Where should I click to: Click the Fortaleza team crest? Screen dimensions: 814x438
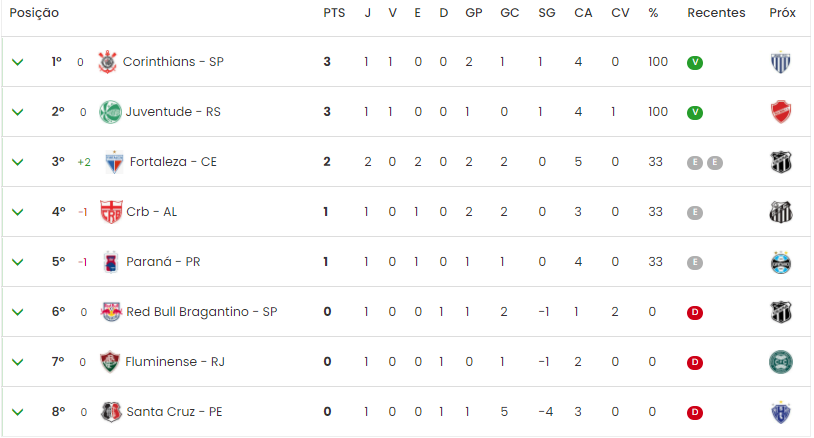114,162
